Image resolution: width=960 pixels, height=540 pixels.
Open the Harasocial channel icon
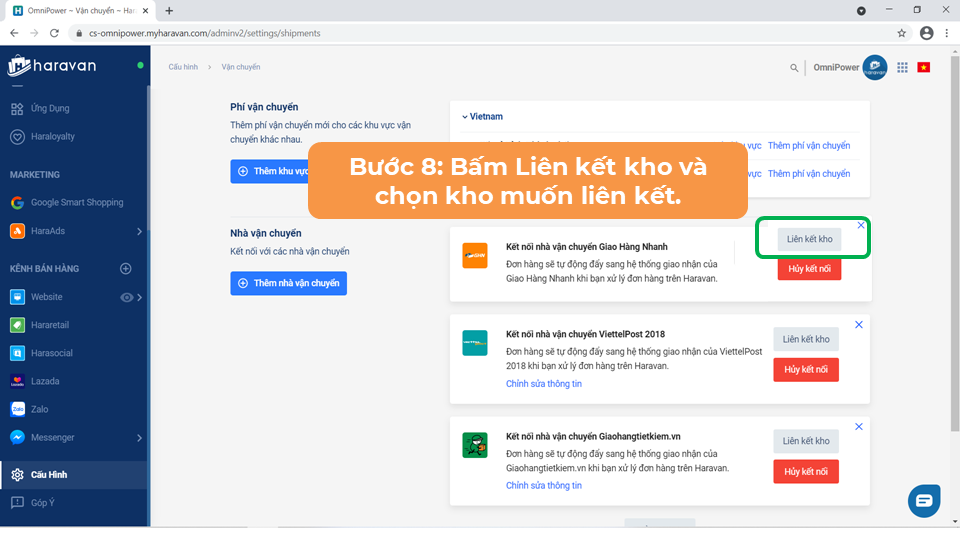[17, 353]
